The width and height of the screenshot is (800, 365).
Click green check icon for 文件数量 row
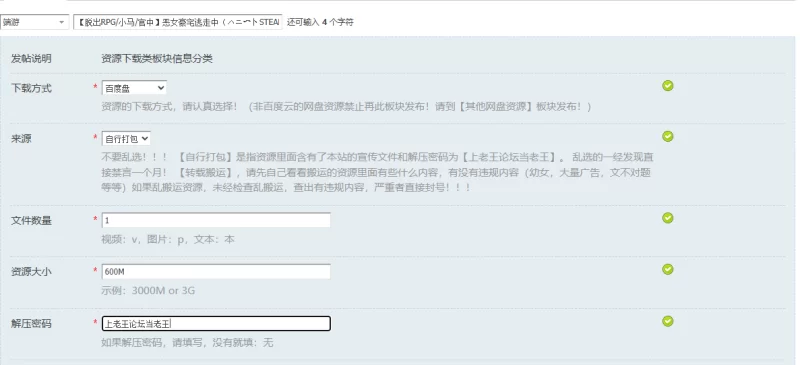[667, 218]
